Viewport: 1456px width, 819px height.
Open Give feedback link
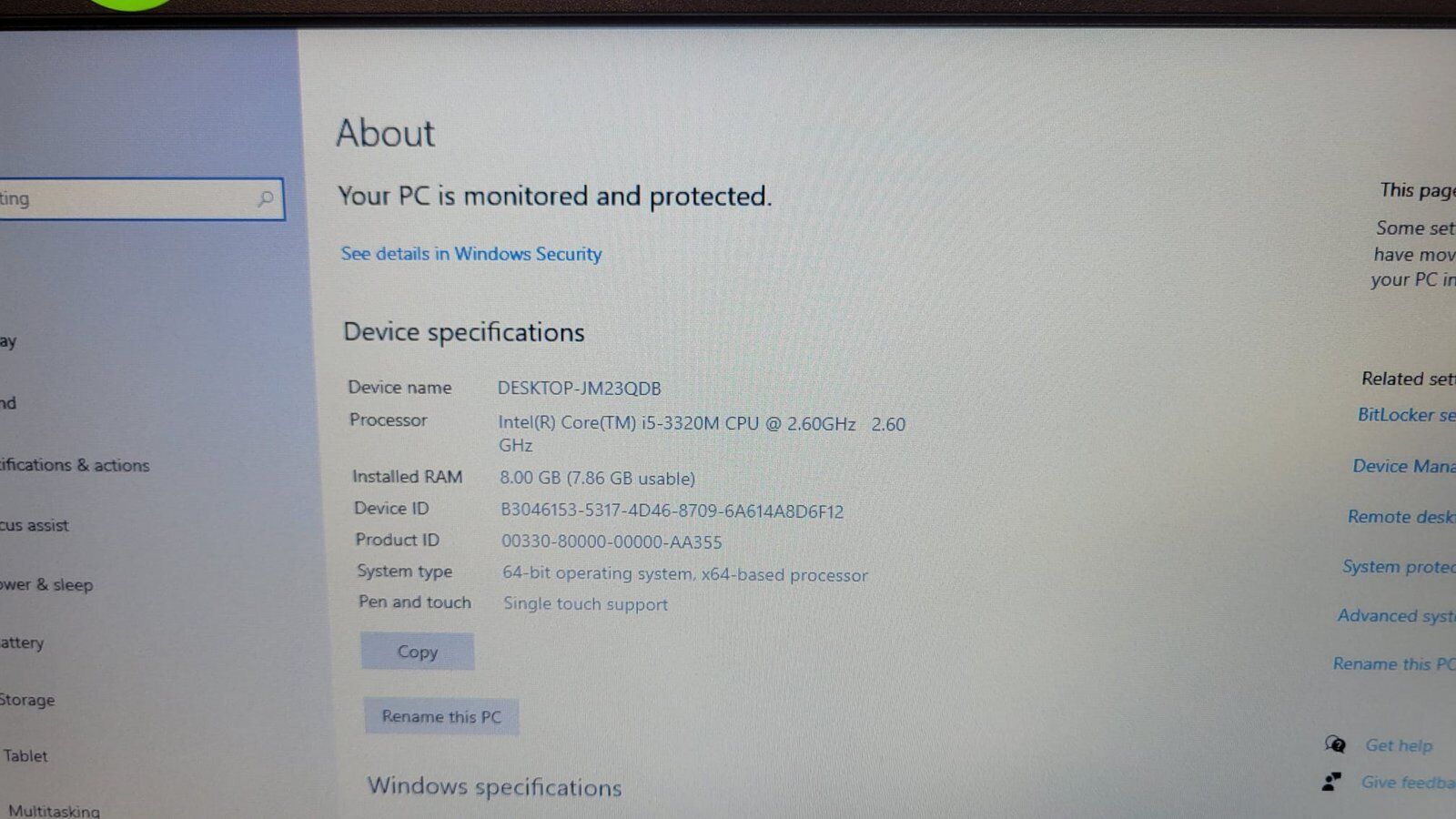coord(1408,783)
